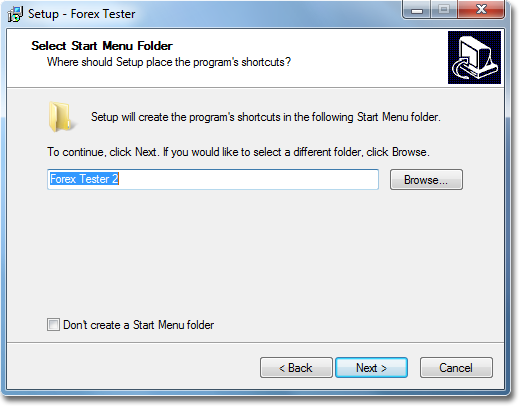525x410 pixels.
Task: Click the Setup - Forex Tester title text
Action: 82,14
